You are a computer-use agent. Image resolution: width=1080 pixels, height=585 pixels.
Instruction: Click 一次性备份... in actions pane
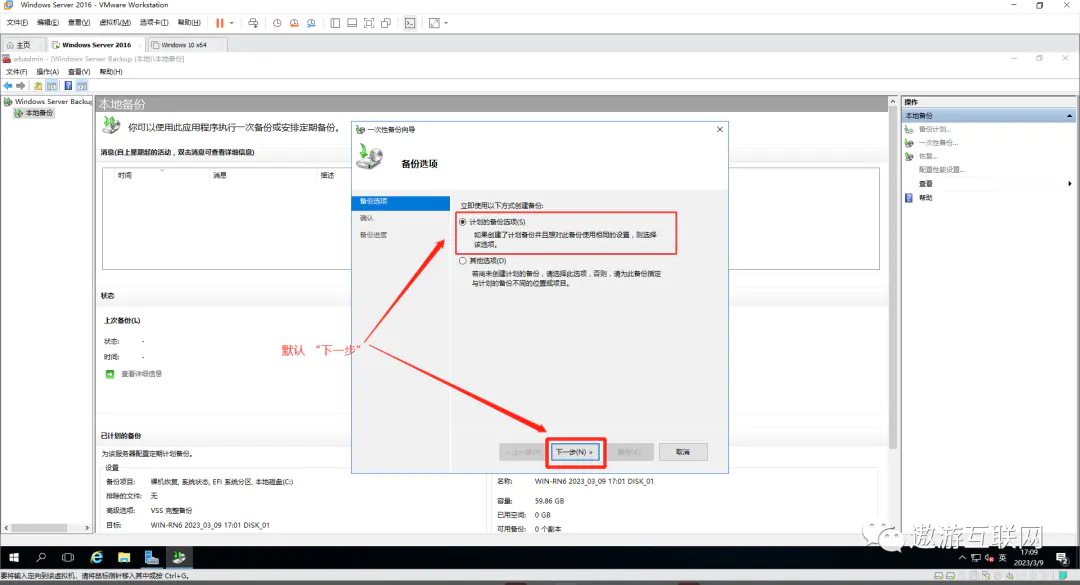[938, 143]
